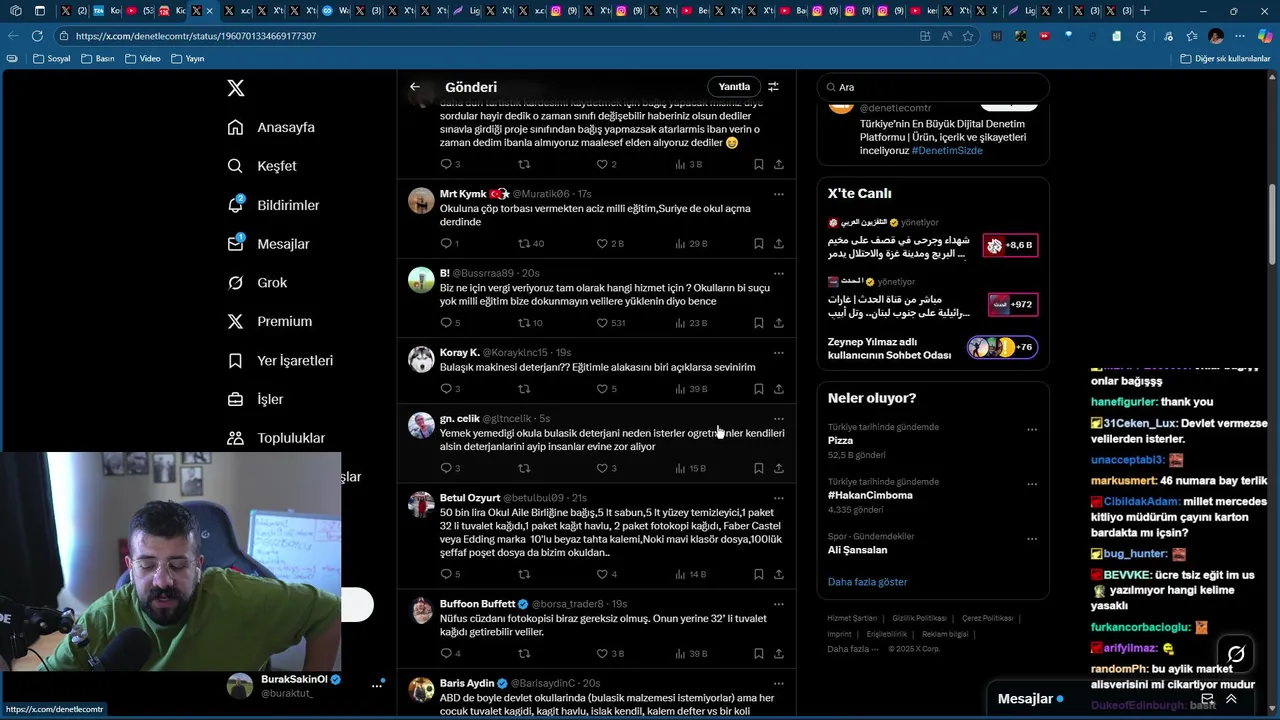The height and width of the screenshot is (720, 1280).
Task: Open more options on Mrt Kymk post
Action: (x=778, y=194)
